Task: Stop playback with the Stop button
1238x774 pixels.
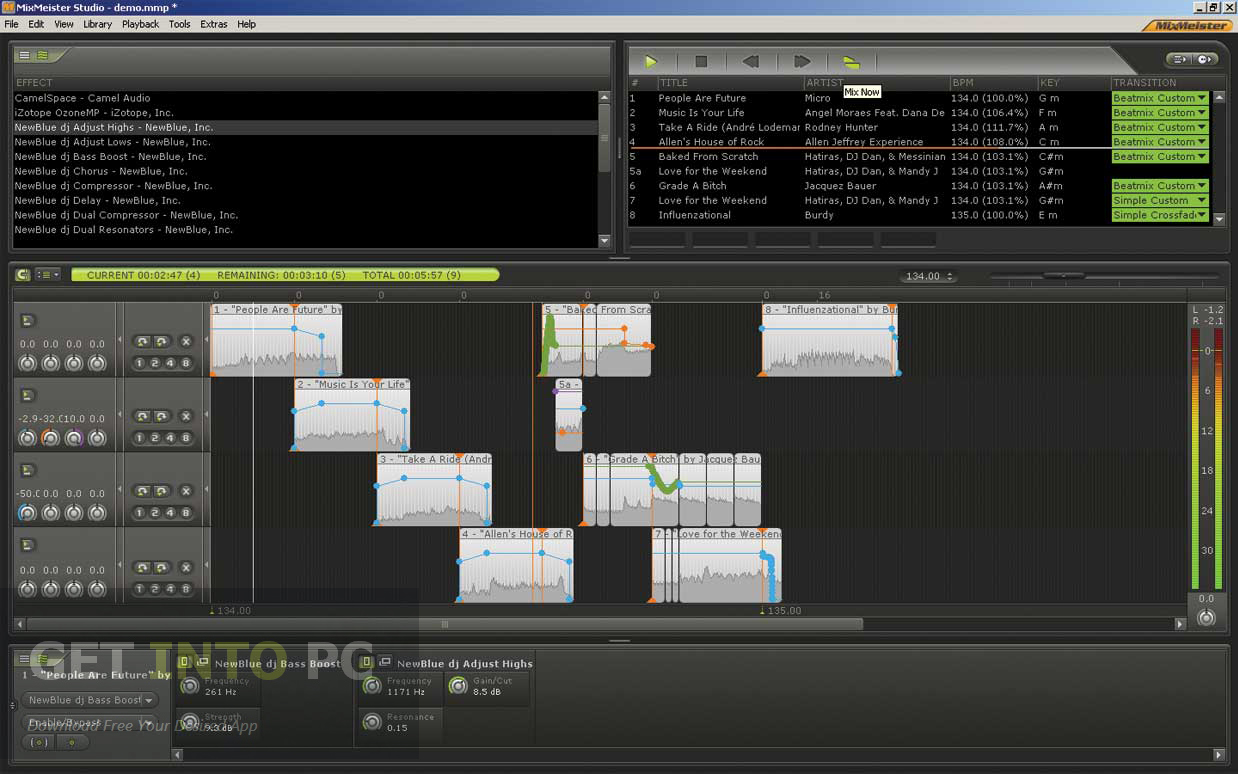Action: 701,61
